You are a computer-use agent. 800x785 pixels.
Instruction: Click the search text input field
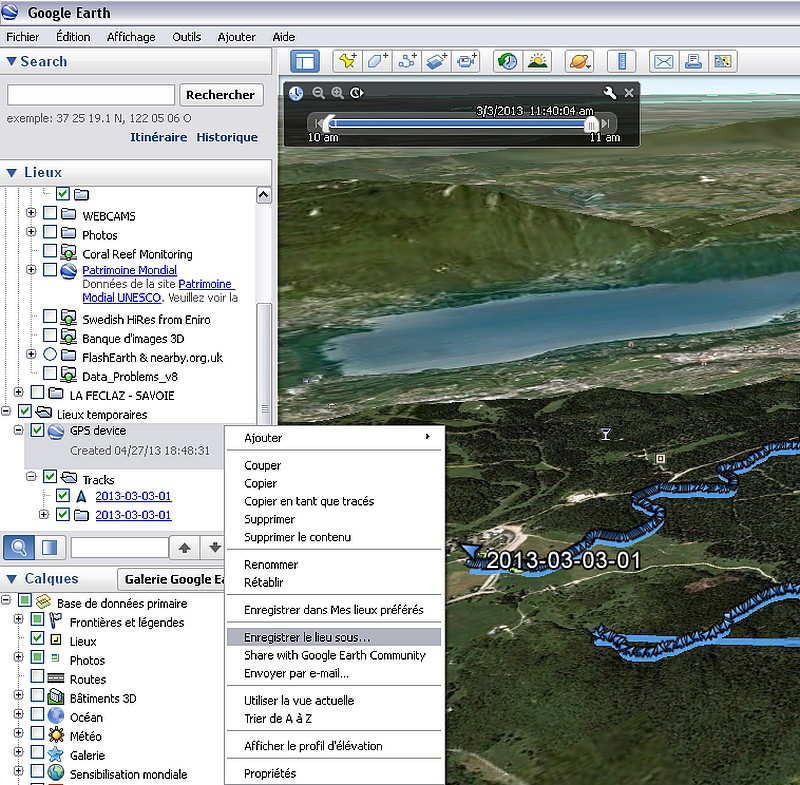pos(91,95)
